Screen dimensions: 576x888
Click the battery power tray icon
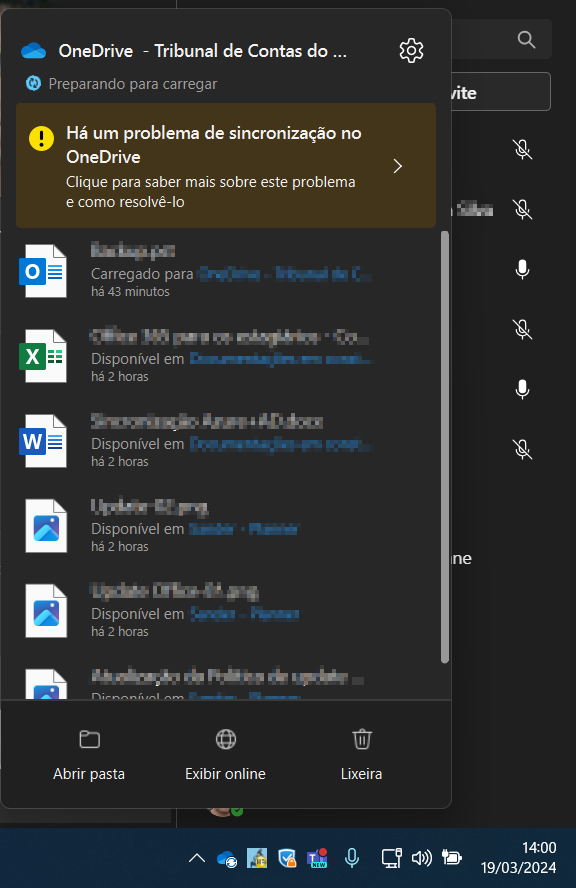coord(451,859)
